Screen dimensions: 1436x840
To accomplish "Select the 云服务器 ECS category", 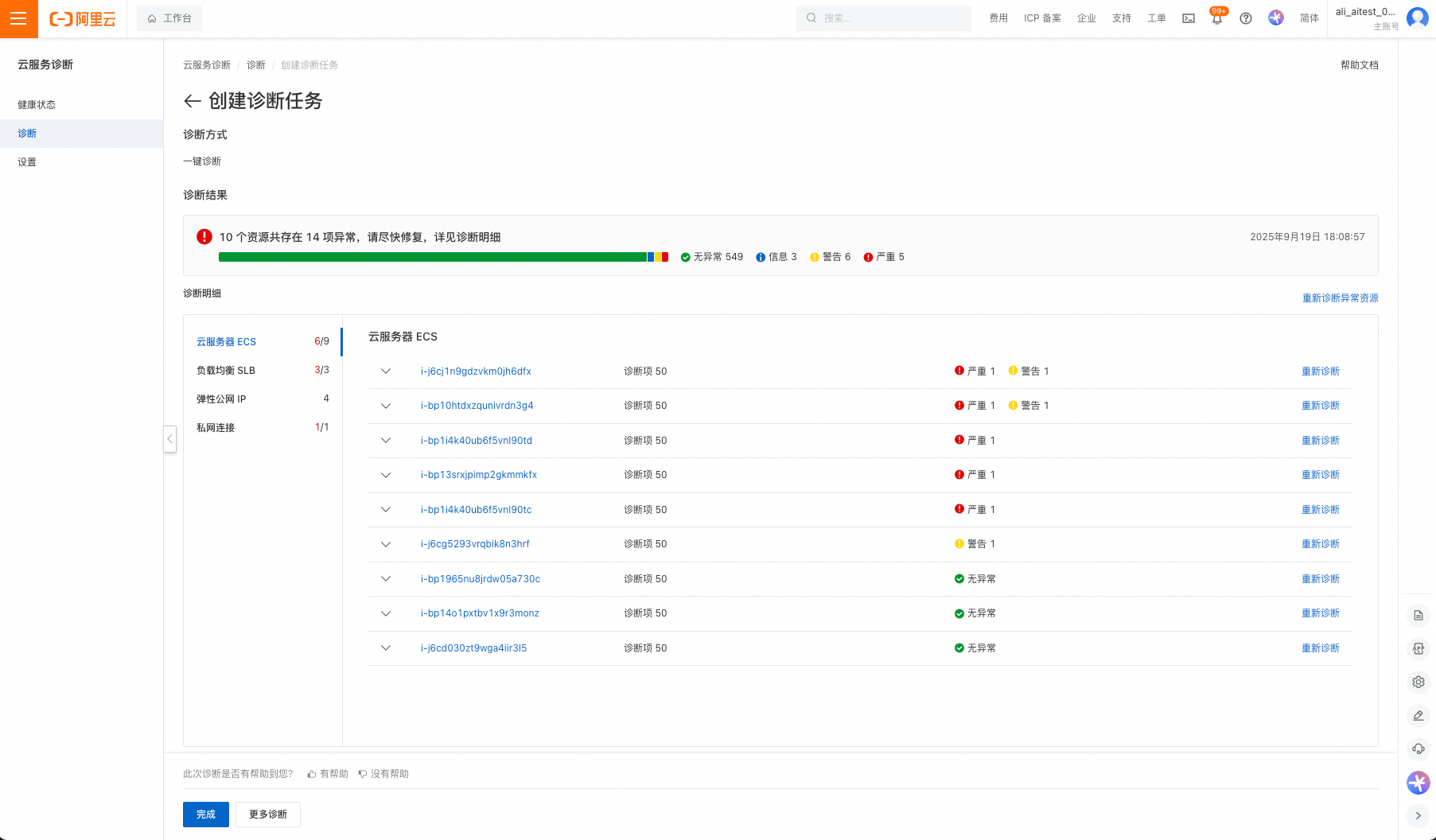I will click(x=263, y=342).
